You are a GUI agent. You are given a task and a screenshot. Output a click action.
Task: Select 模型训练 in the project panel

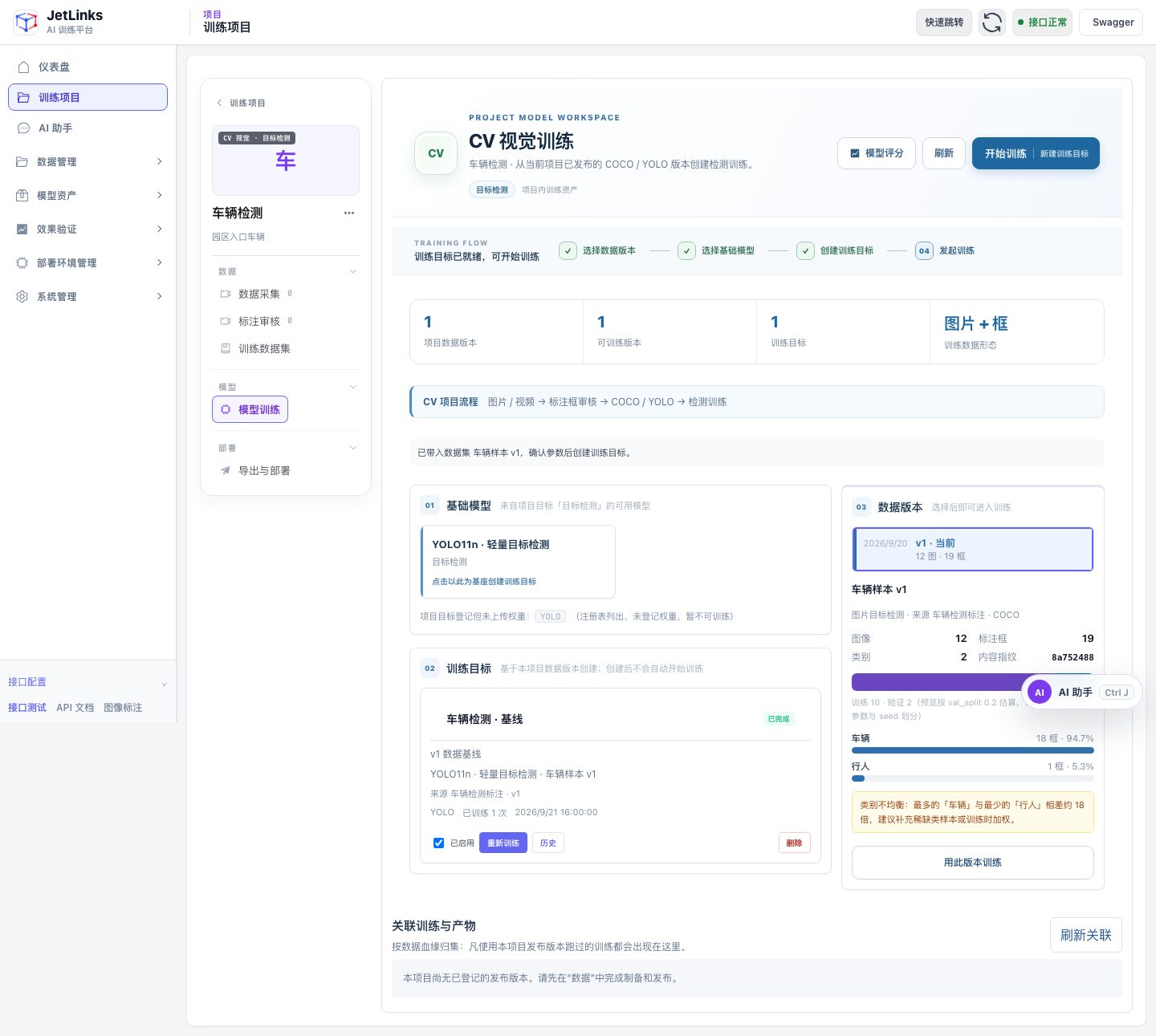tap(250, 410)
